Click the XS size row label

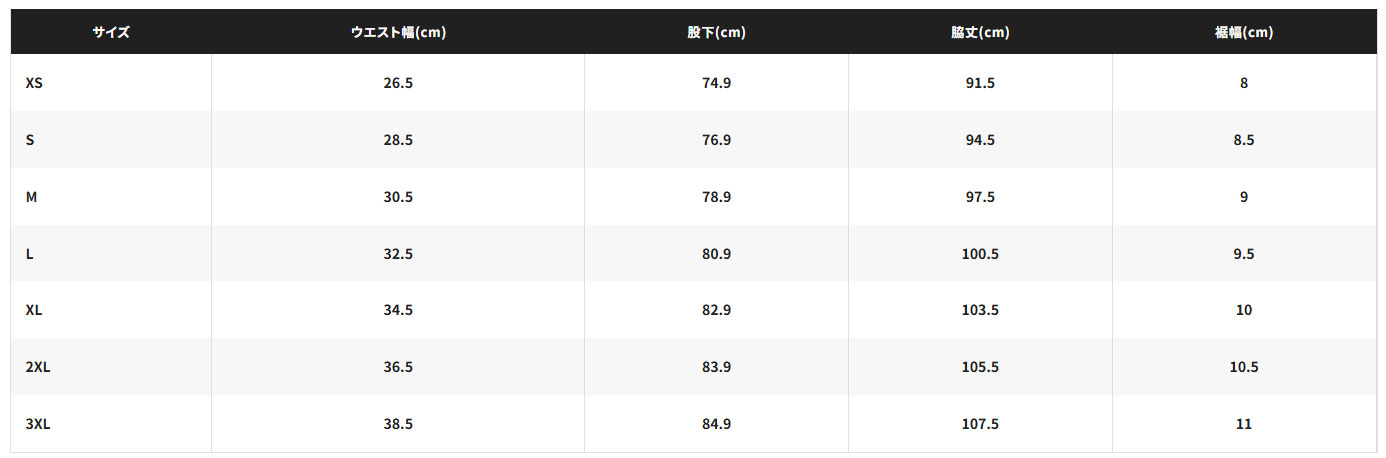[x=34, y=83]
